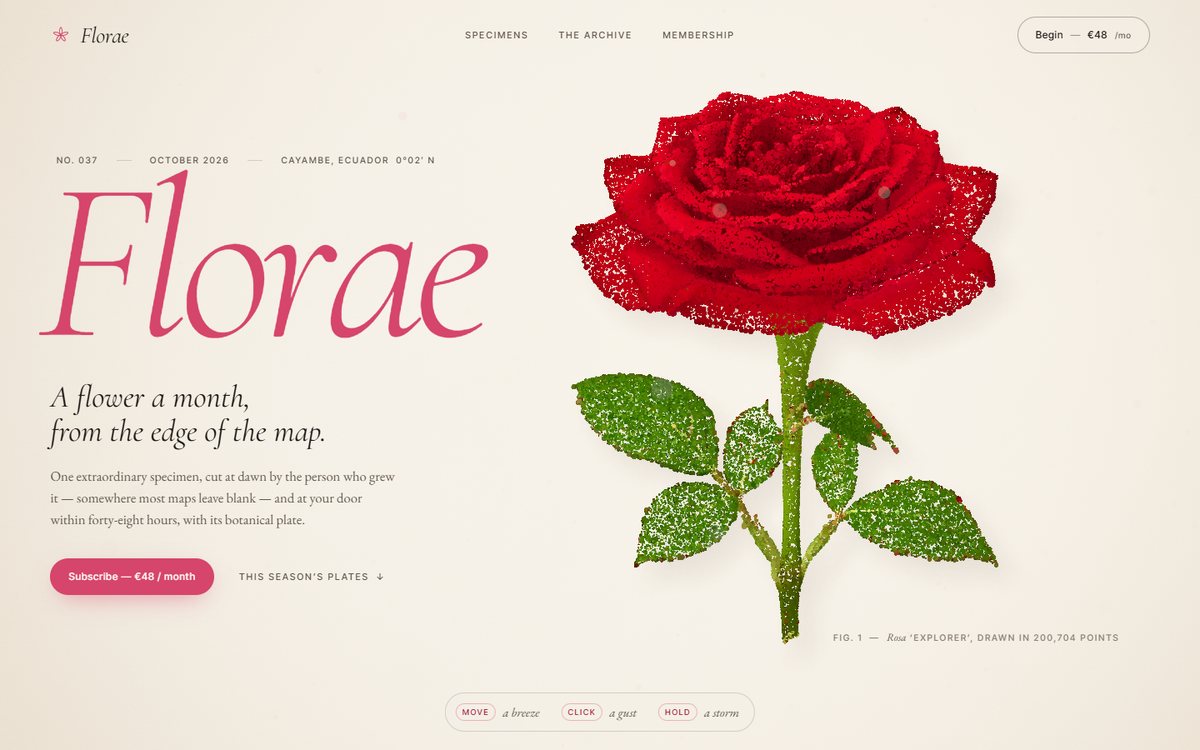This screenshot has width=1200, height=750.
Task: Click the 'a breeze' label
Action: (x=521, y=713)
